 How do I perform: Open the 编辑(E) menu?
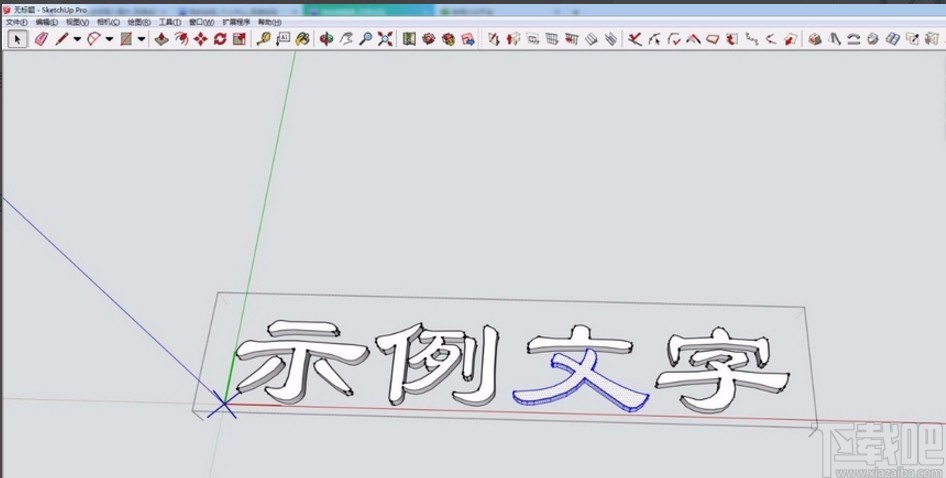(x=46, y=22)
